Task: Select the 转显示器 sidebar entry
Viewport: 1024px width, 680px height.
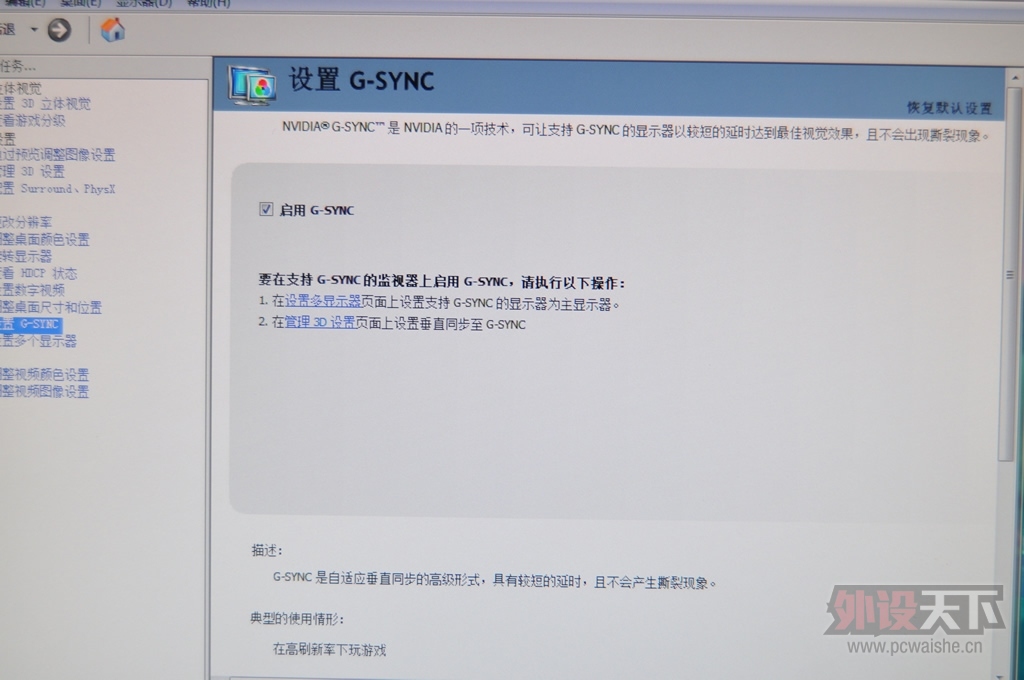Action: (26, 257)
